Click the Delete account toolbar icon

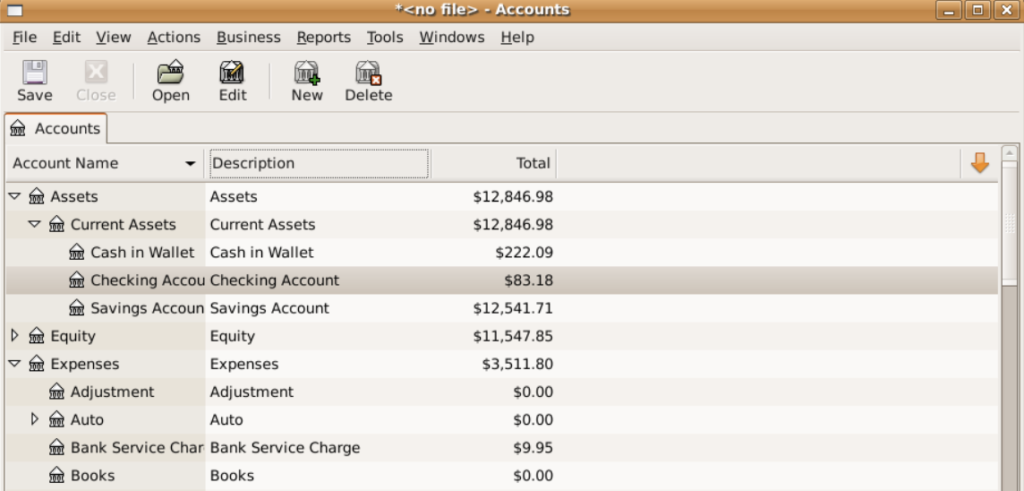pos(368,74)
